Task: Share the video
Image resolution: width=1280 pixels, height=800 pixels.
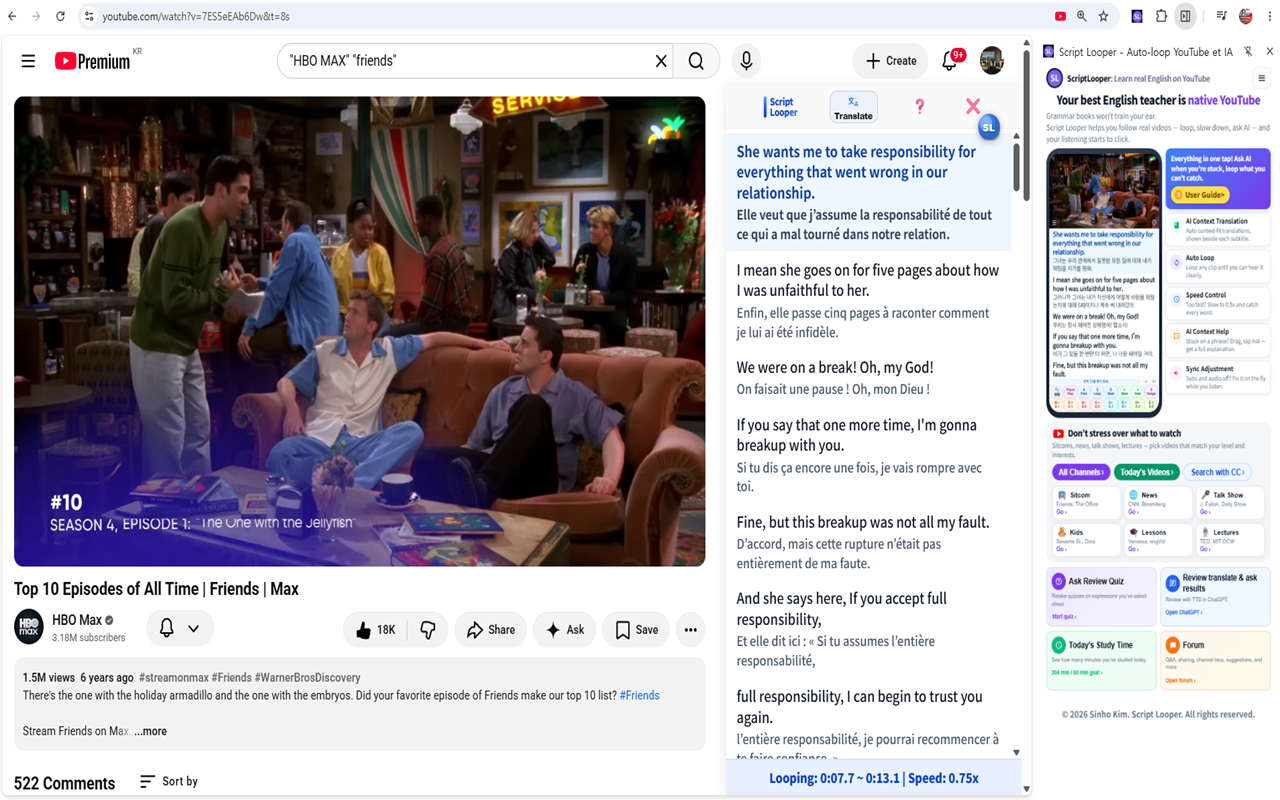Action: [490, 630]
